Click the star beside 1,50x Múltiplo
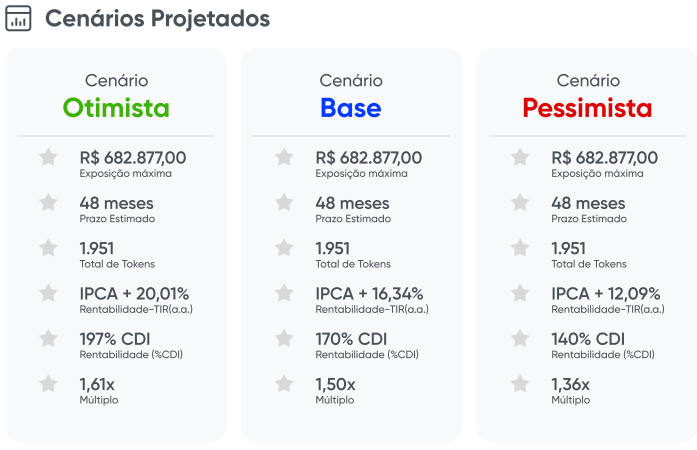Screen dimensions: 697x450 tap(284, 384)
